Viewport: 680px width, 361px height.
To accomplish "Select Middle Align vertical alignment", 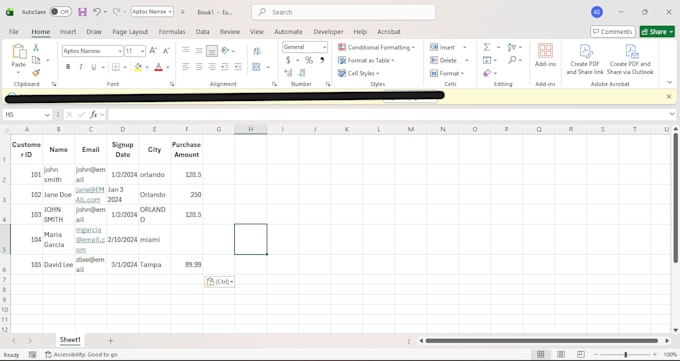I will (x=199, y=51).
